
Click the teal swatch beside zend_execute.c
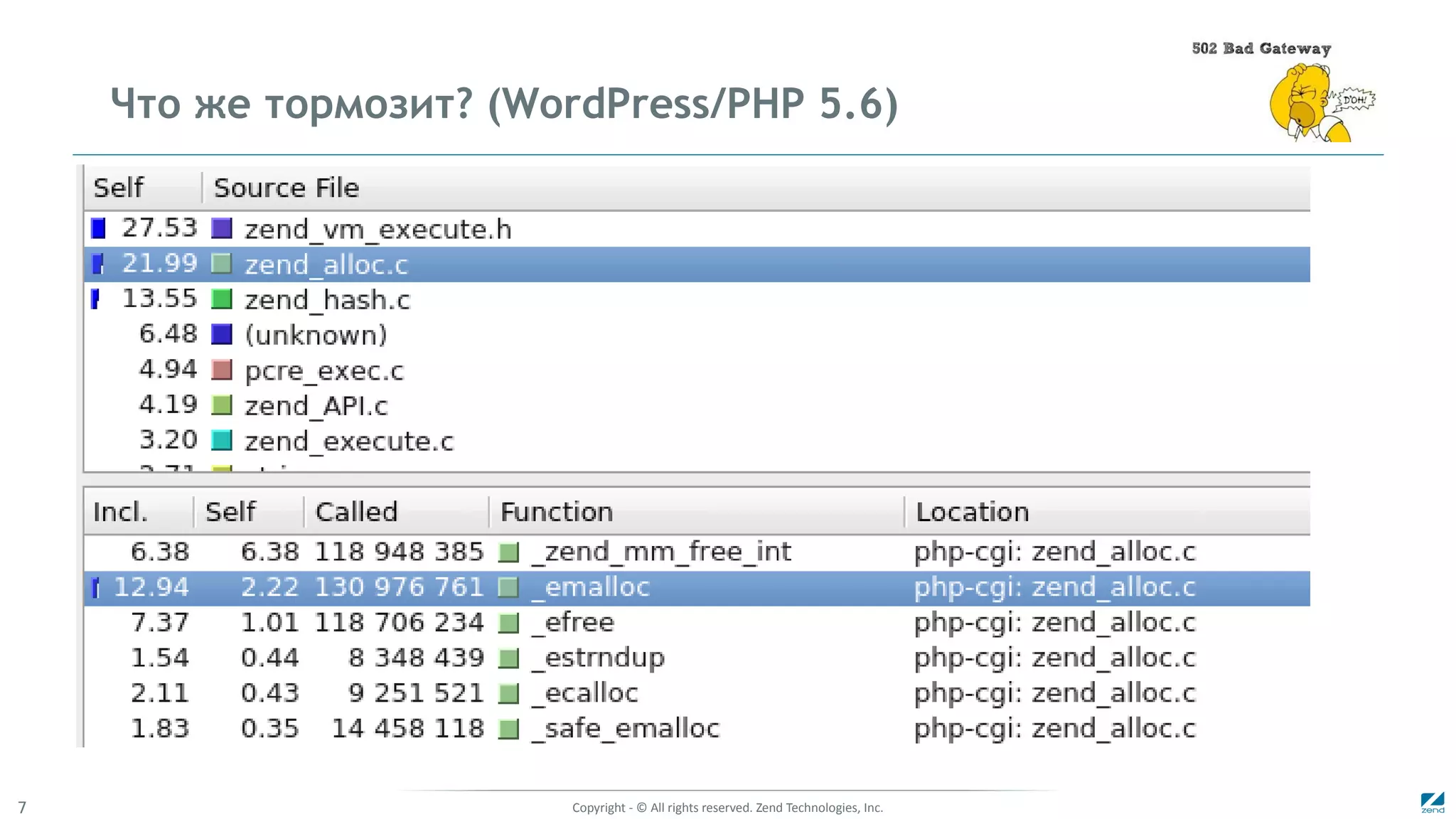click(222, 441)
